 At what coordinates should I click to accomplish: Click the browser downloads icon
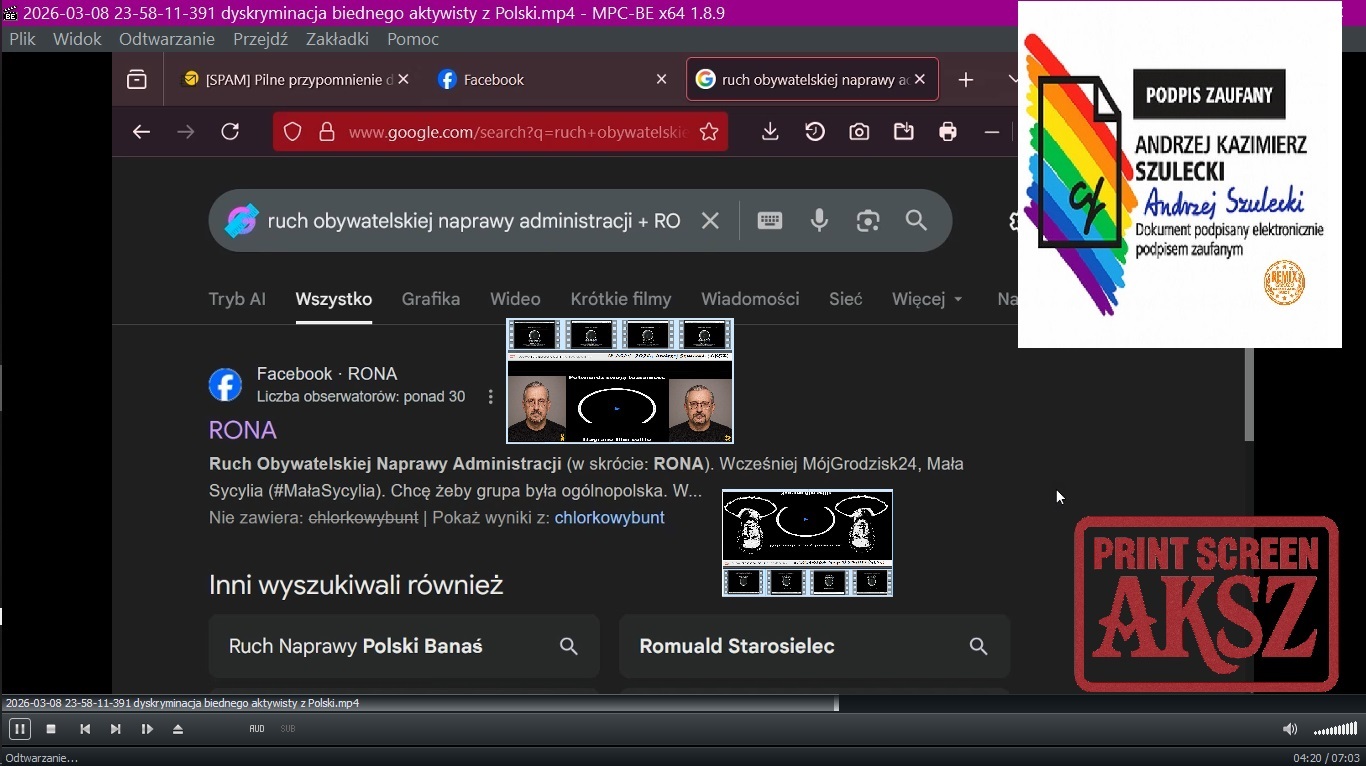click(x=770, y=132)
